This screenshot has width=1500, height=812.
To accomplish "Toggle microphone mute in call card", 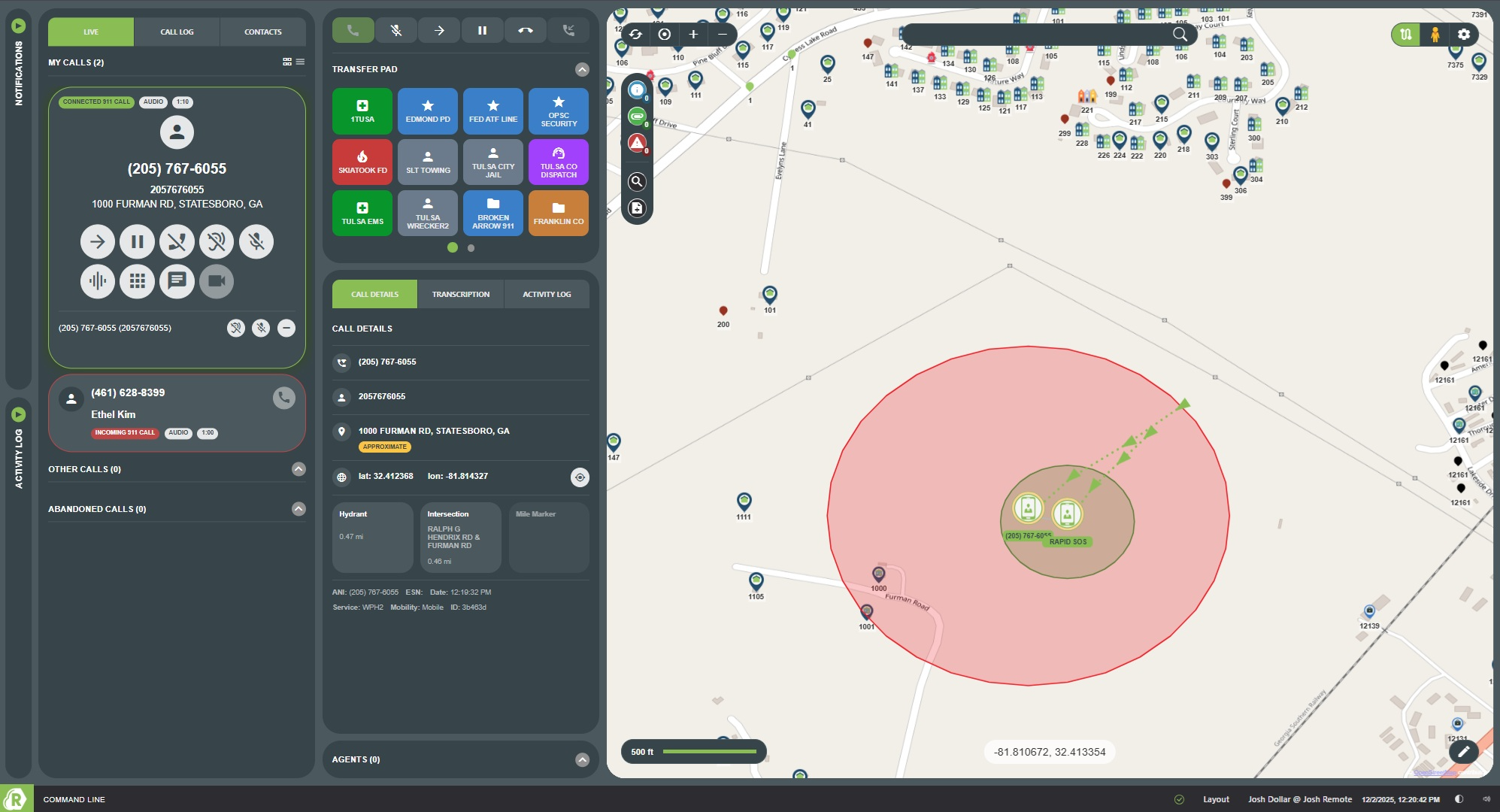I will coord(256,241).
